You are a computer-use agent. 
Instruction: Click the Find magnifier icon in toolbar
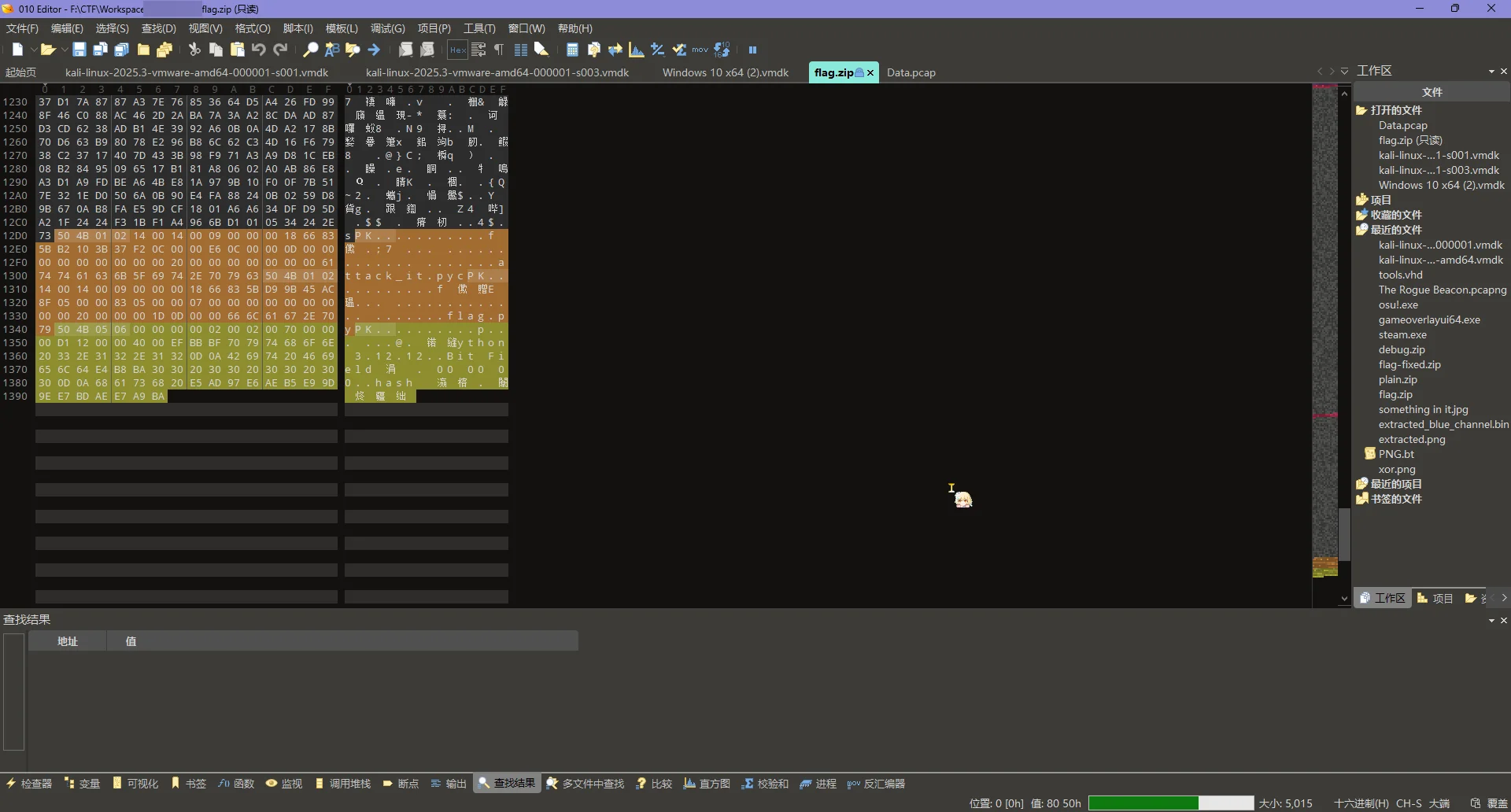point(311,50)
